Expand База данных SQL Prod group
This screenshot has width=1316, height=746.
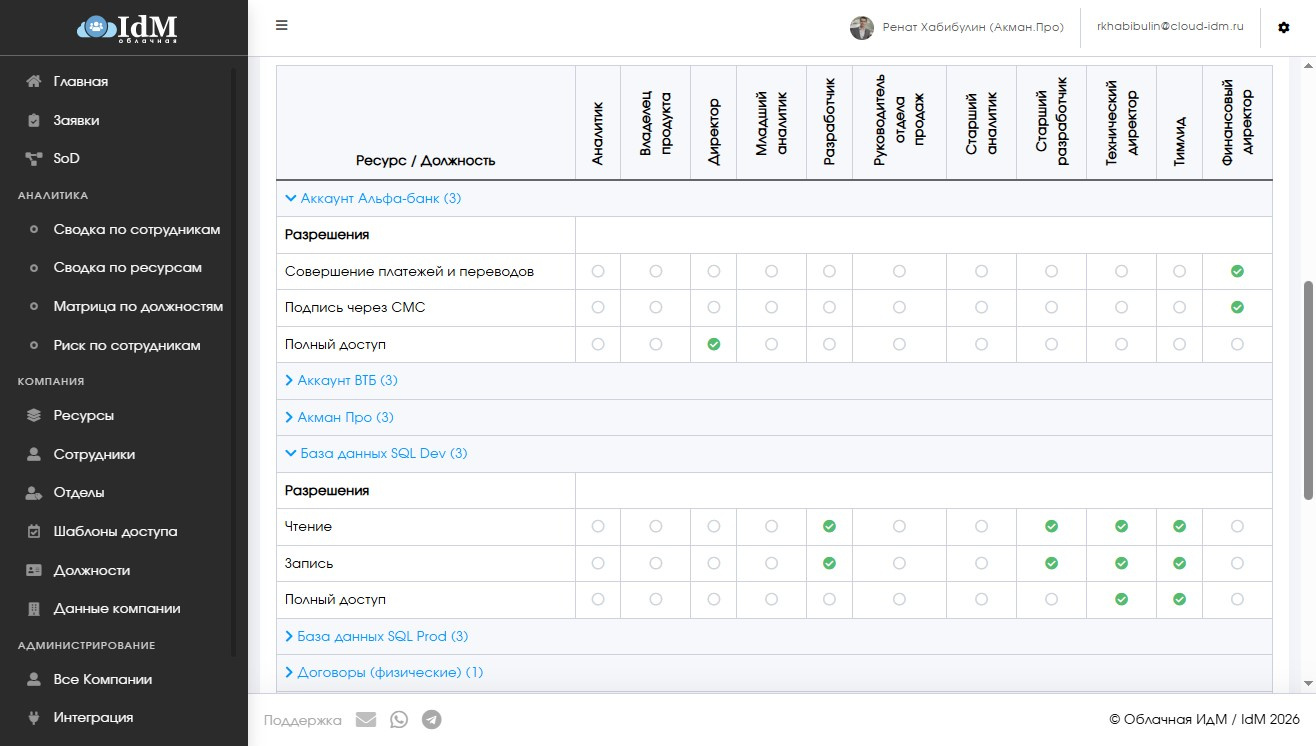coord(376,637)
